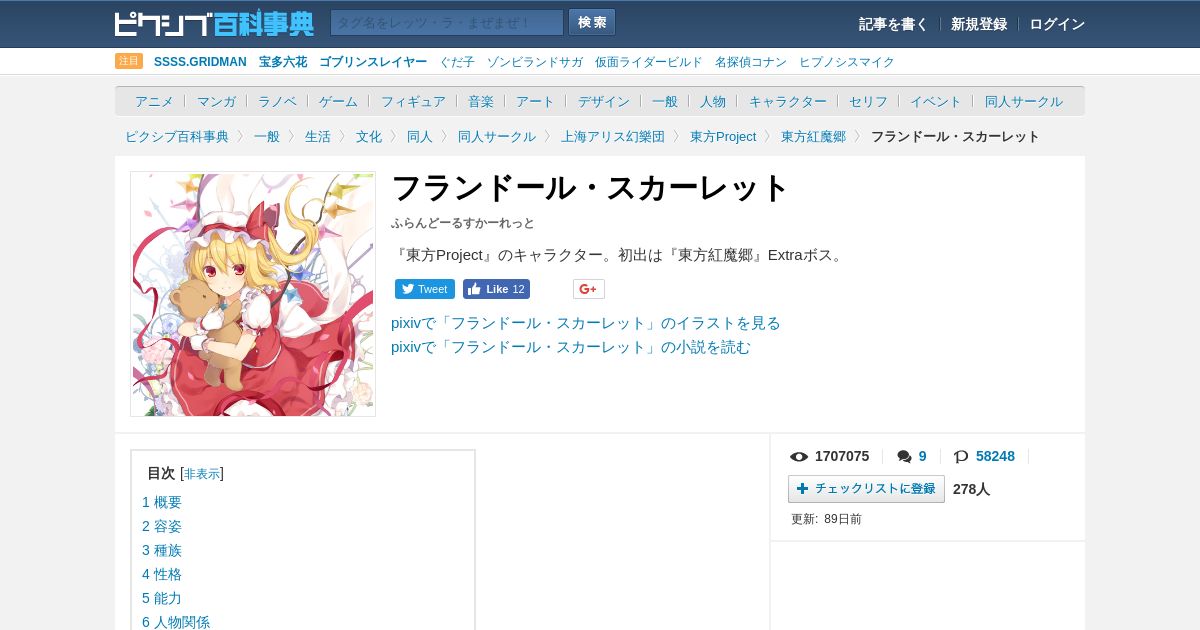The width and height of the screenshot is (1200, 630).
Task: Go to 一般 breadcrumb
Action: [267, 137]
